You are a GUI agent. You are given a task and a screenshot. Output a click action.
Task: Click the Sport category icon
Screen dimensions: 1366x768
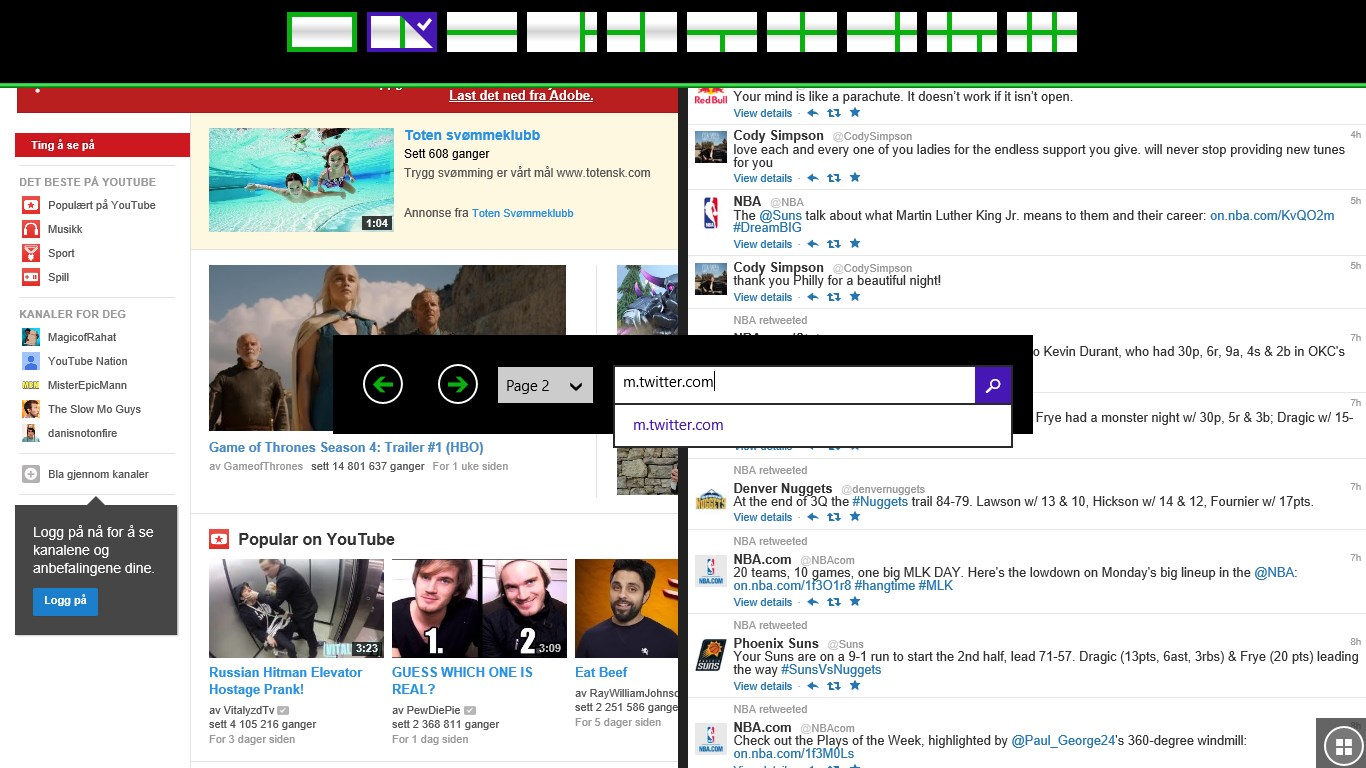pyautogui.click(x=29, y=253)
